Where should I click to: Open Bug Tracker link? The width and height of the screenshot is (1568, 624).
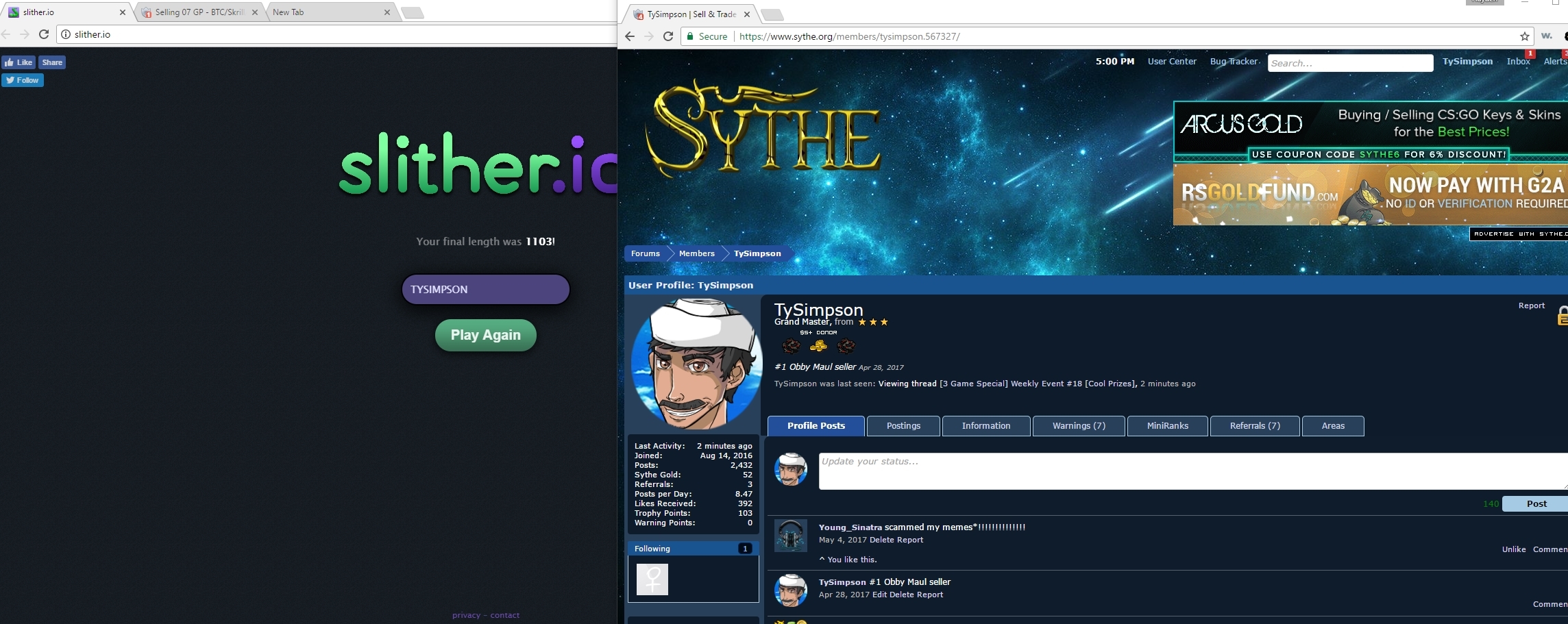(x=1234, y=61)
